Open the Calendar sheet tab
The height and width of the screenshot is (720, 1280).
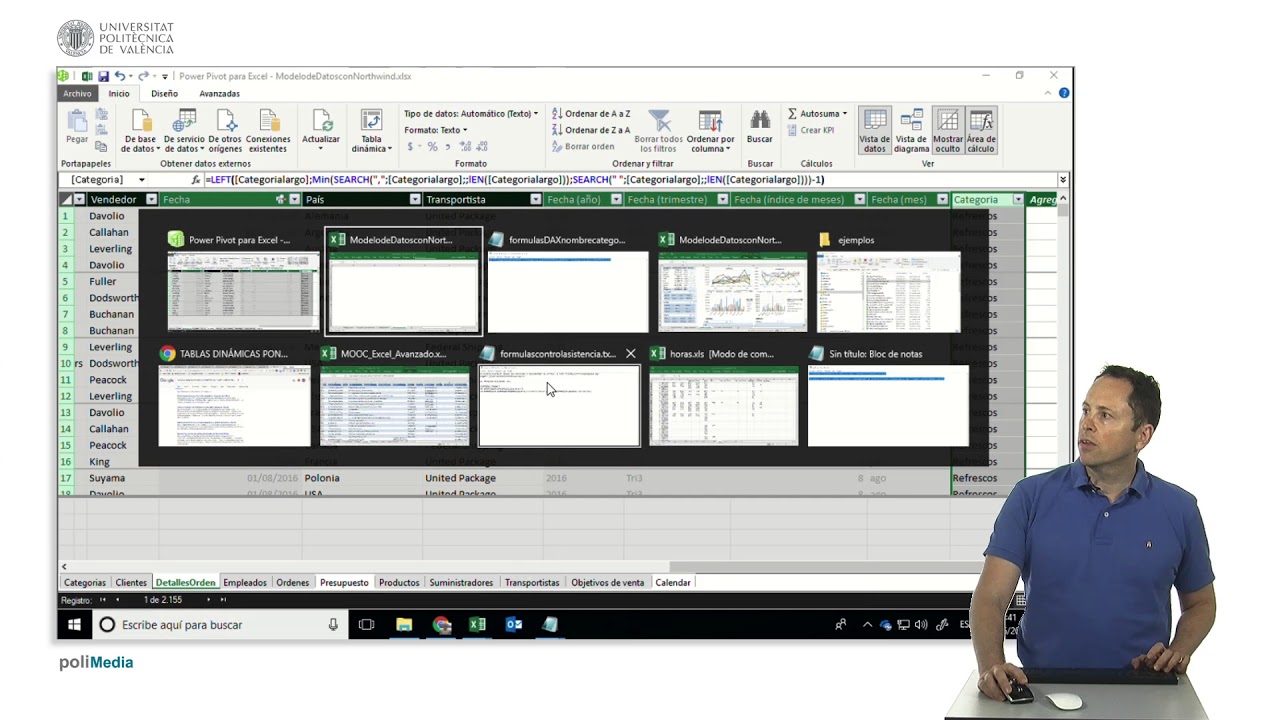tap(673, 582)
